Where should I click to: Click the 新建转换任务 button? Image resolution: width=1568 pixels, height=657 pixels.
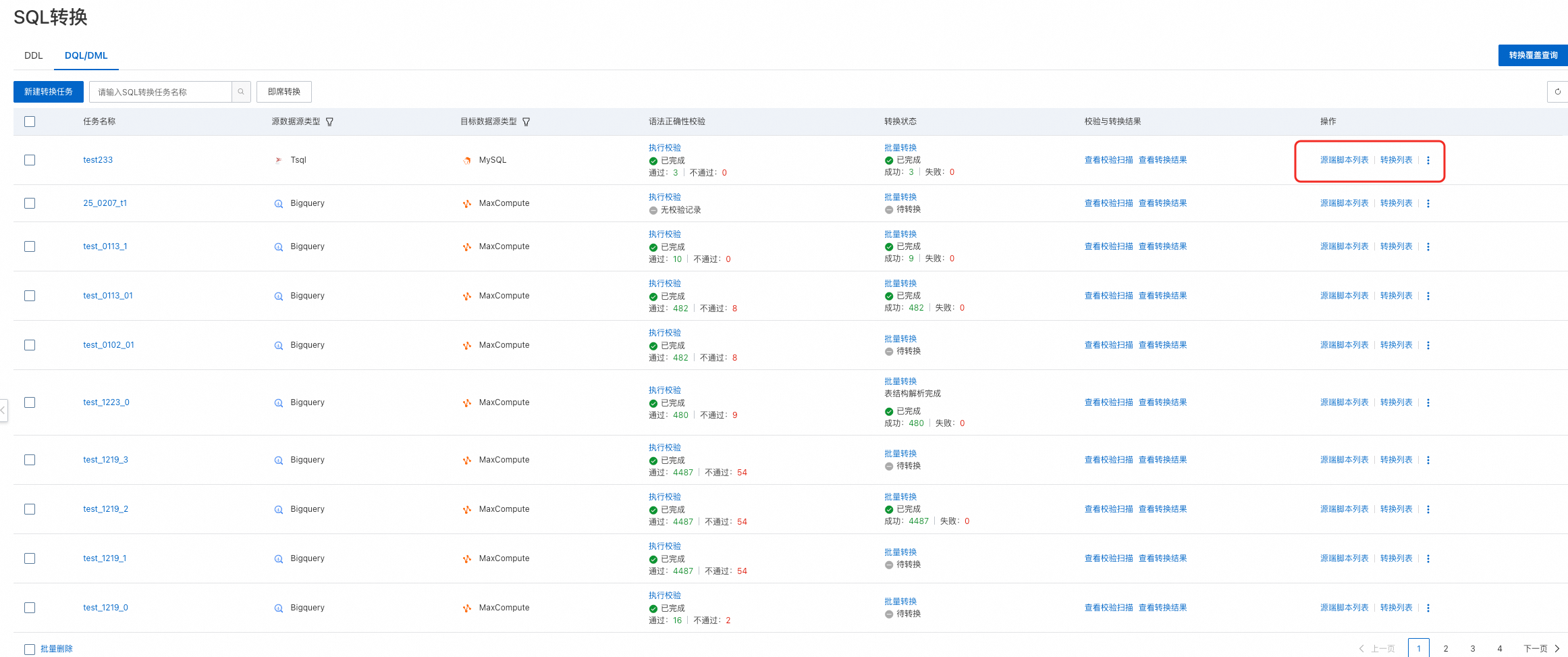[49, 92]
